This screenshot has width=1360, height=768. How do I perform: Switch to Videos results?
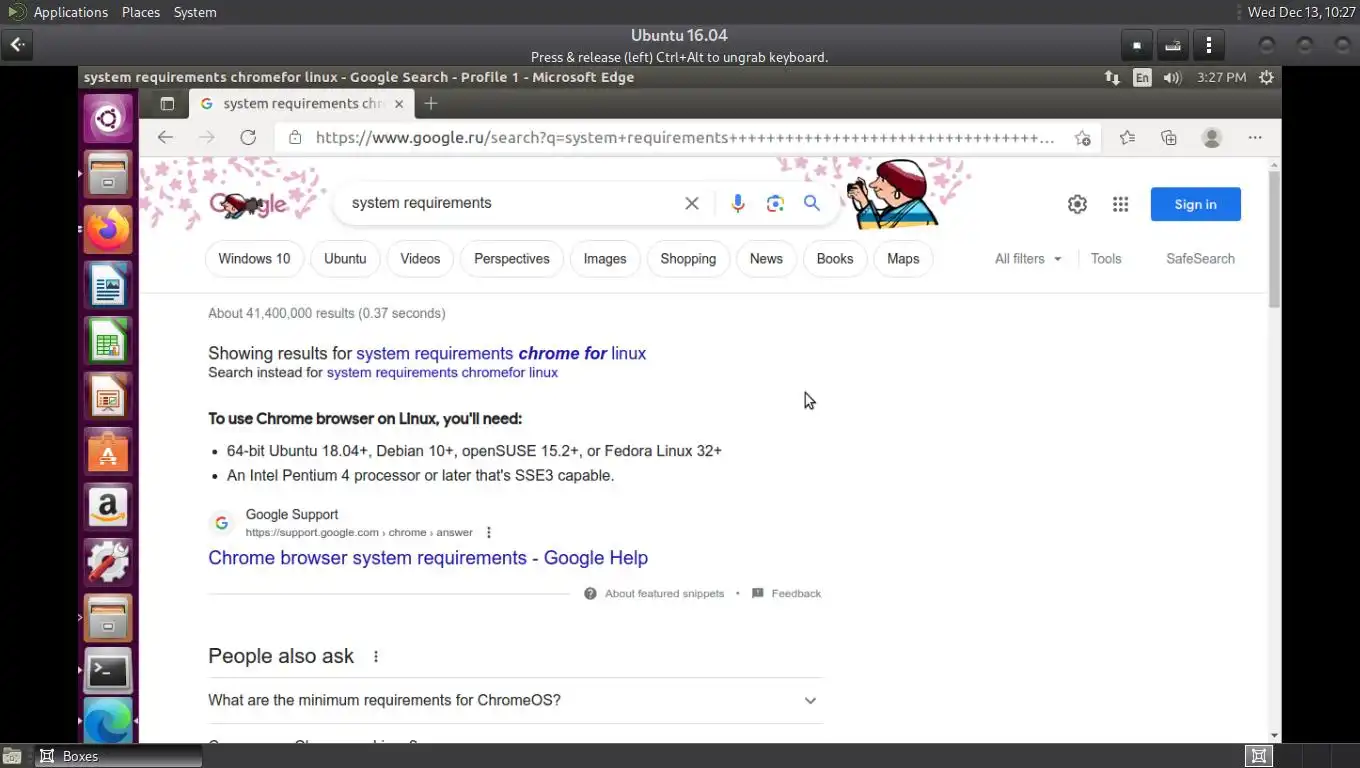tap(420, 259)
